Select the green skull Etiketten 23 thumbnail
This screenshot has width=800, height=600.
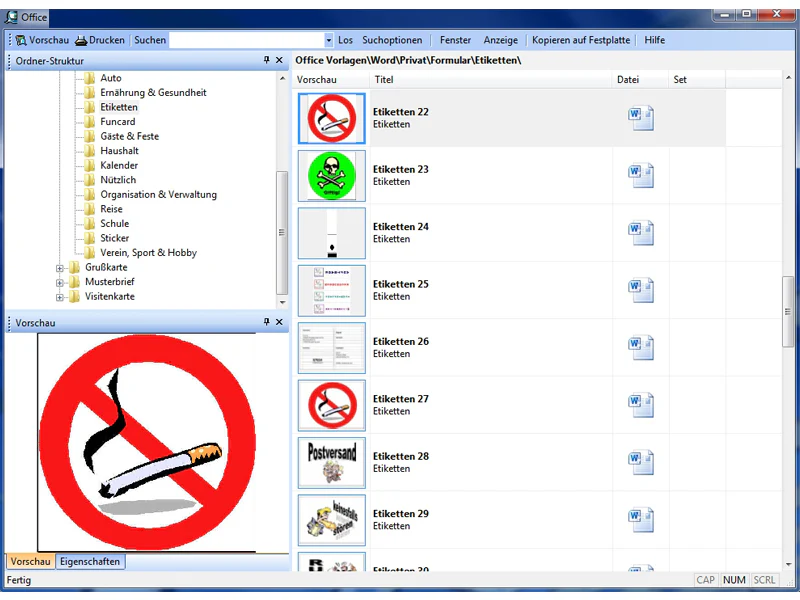click(x=332, y=176)
